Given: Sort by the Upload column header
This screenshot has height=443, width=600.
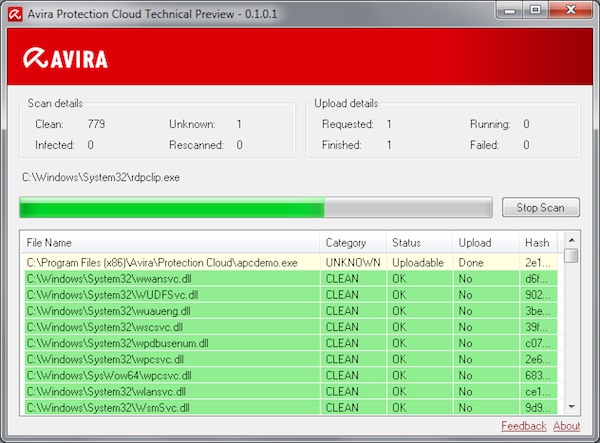Looking at the screenshot, I should (485, 243).
